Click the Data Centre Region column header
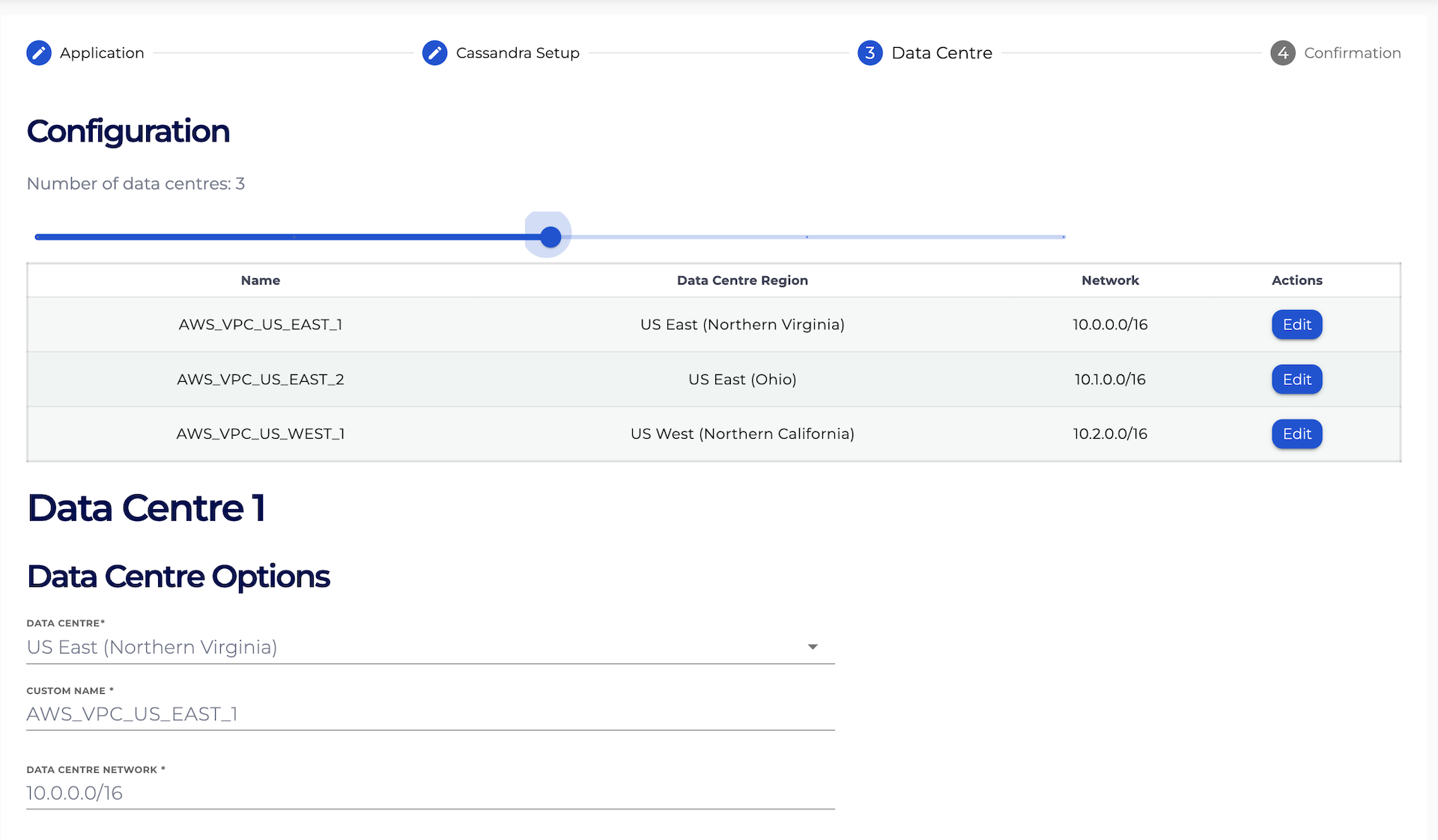Viewport: 1438px width, 840px height. [741, 281]
